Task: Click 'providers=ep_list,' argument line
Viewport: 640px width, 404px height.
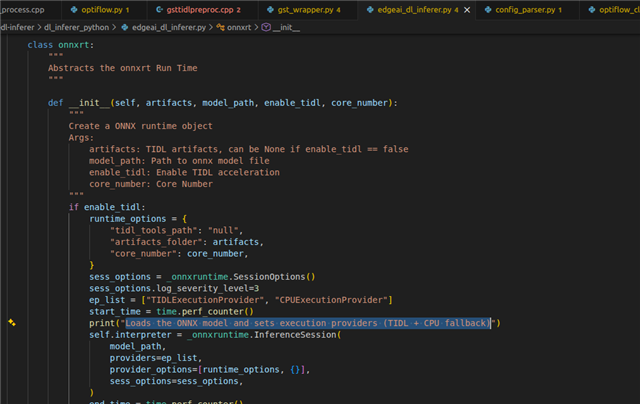Action: tap(156, 358)
